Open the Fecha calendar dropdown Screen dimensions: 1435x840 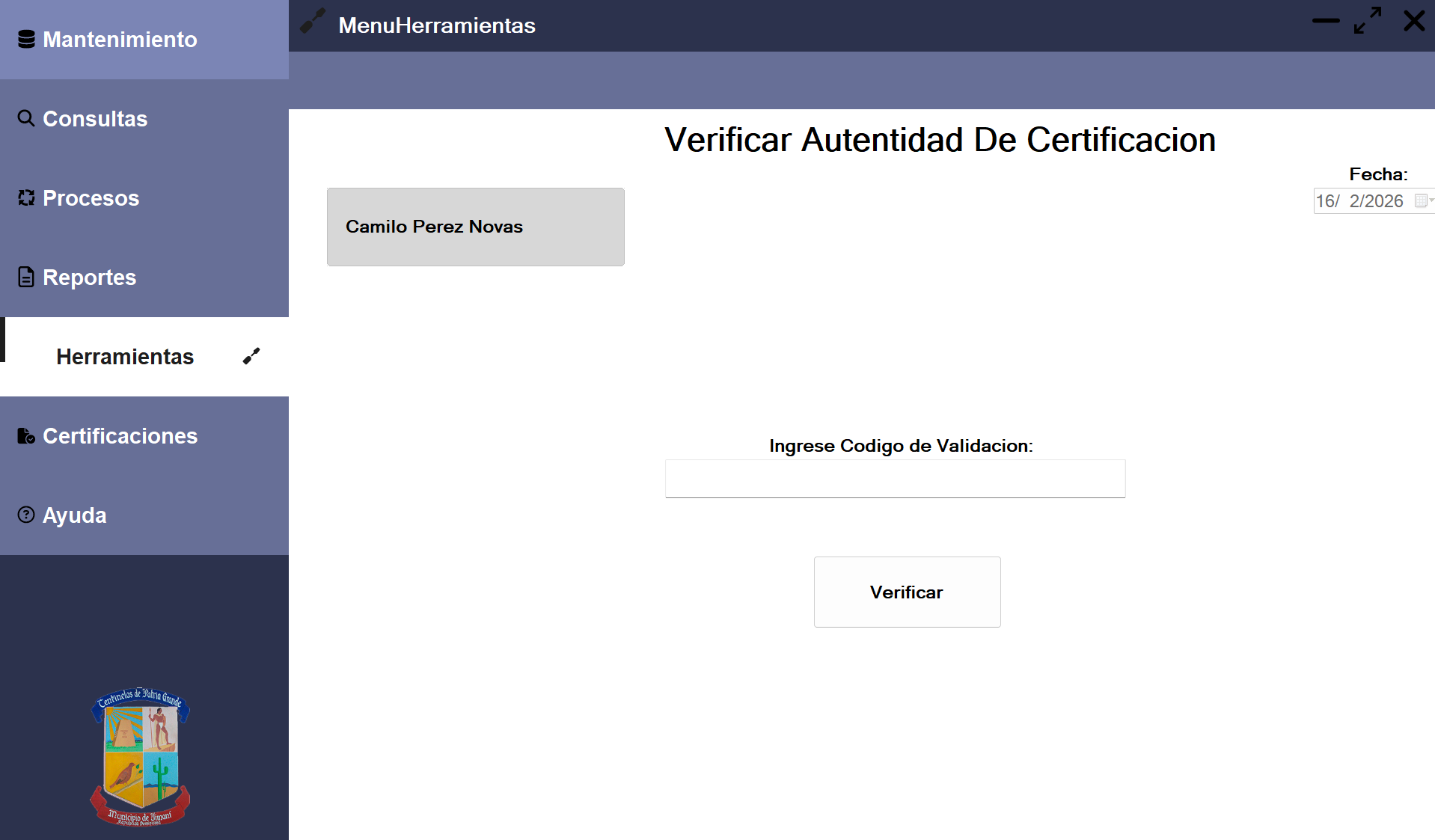point(1424,200)
